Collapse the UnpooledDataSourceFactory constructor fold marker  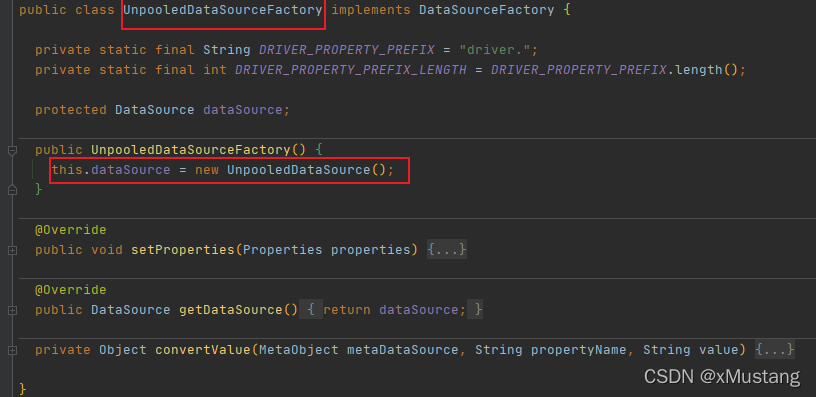12,151
